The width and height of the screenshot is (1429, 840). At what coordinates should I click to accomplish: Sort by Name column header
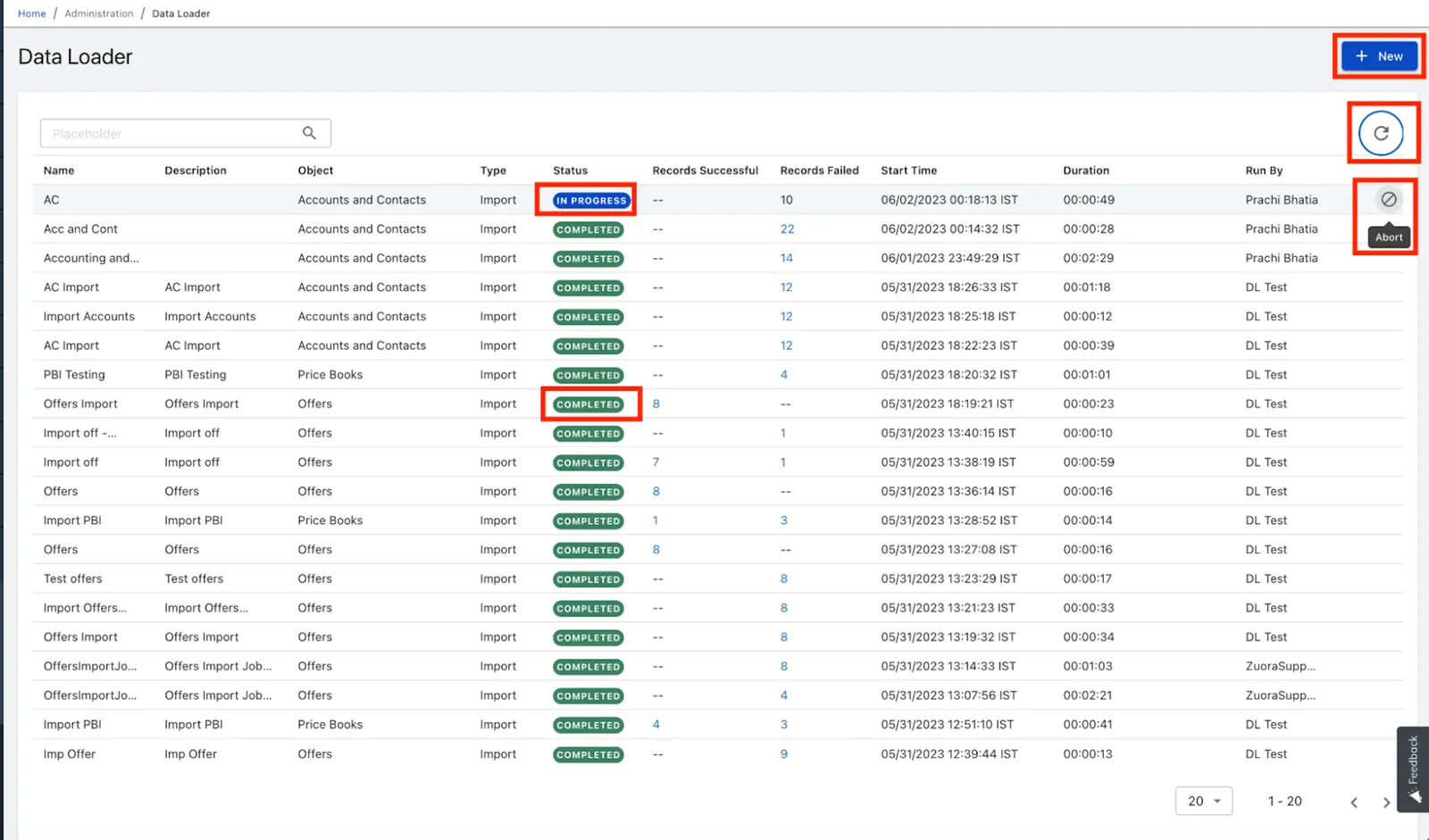tap(59, 170)
